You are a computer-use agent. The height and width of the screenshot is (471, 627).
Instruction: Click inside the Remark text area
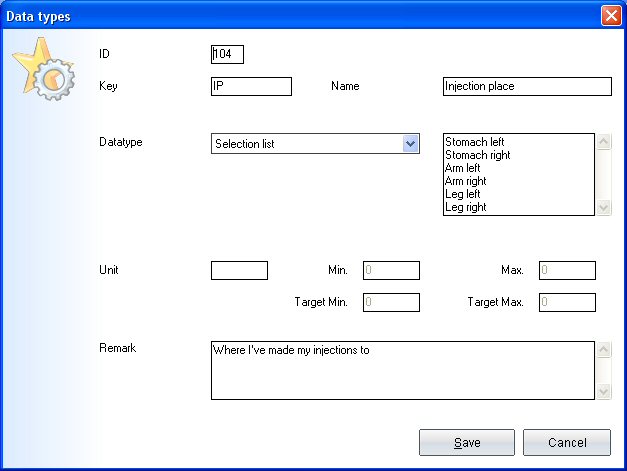click(x=402, y=371)
